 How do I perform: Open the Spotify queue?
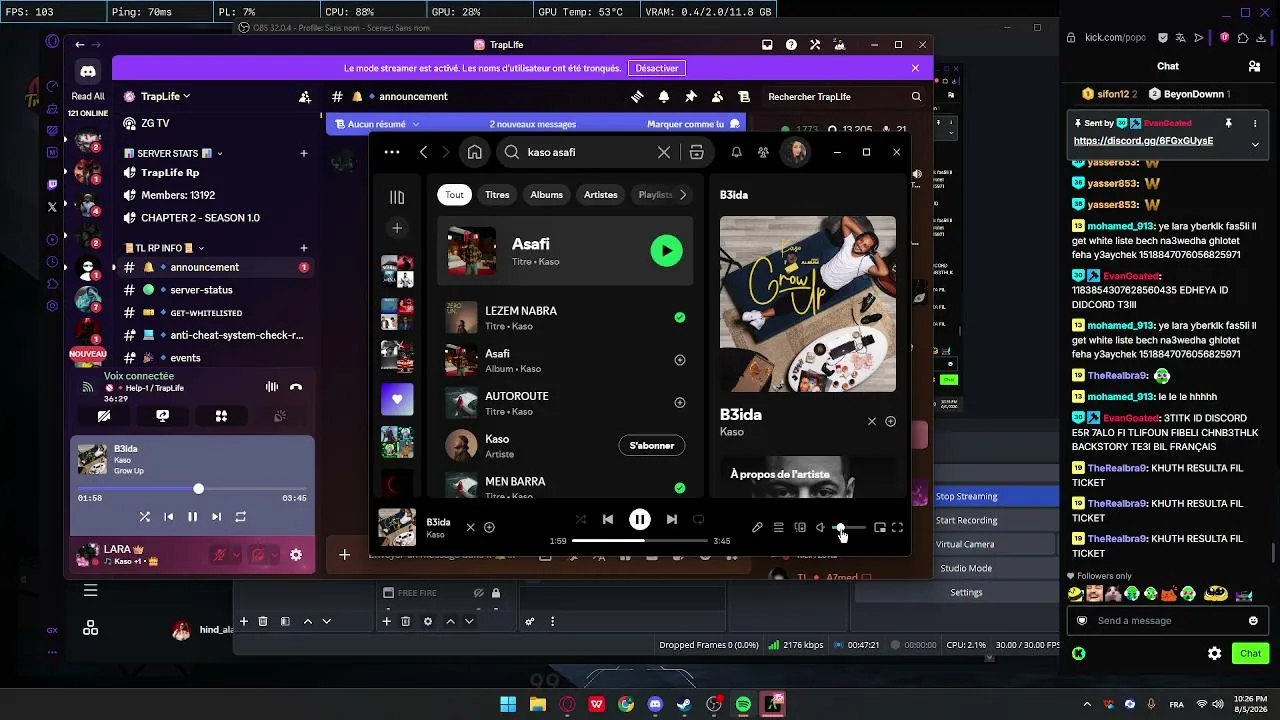click(779, 527)
